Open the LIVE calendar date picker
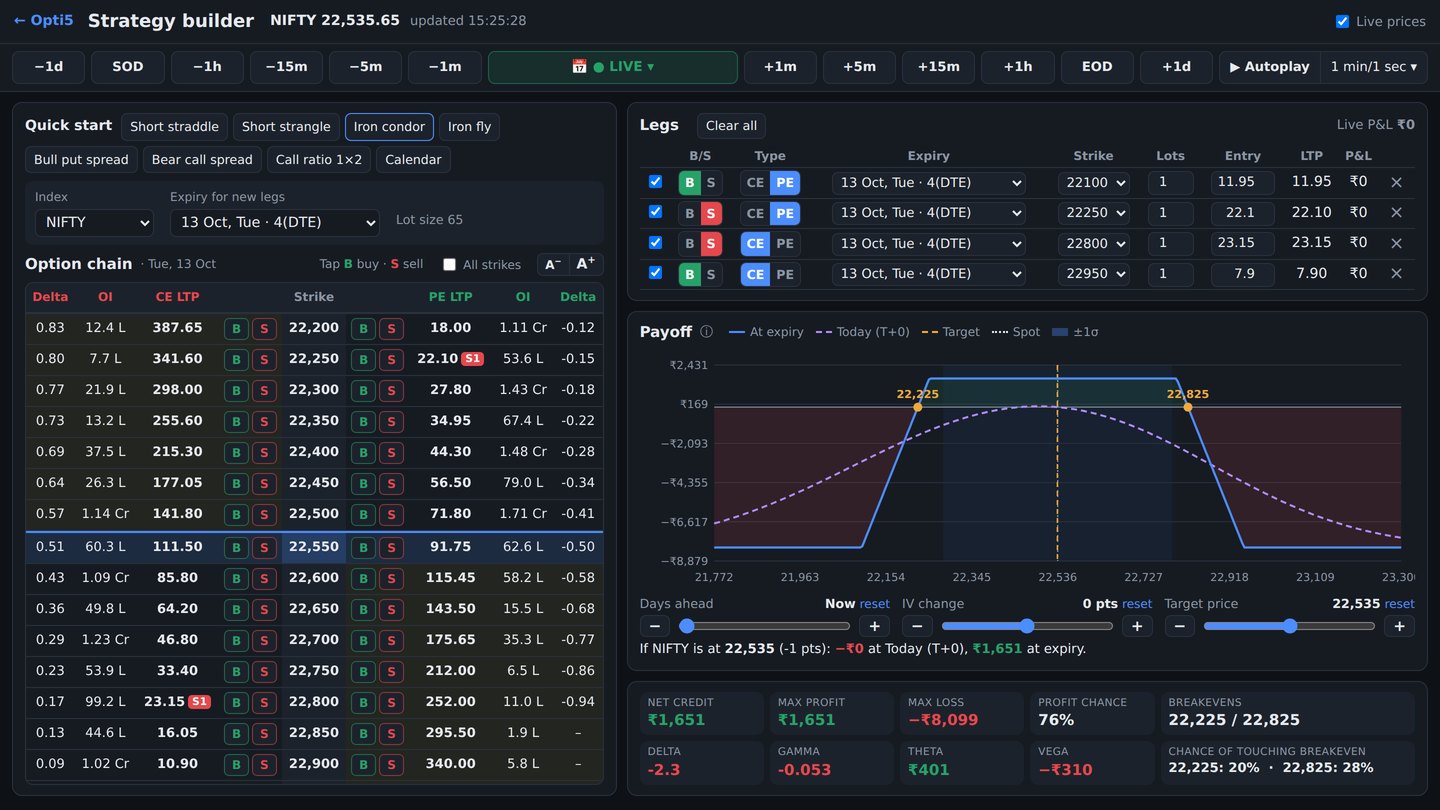The height and width of the screenshot is (810, 1440). (613, 67)
